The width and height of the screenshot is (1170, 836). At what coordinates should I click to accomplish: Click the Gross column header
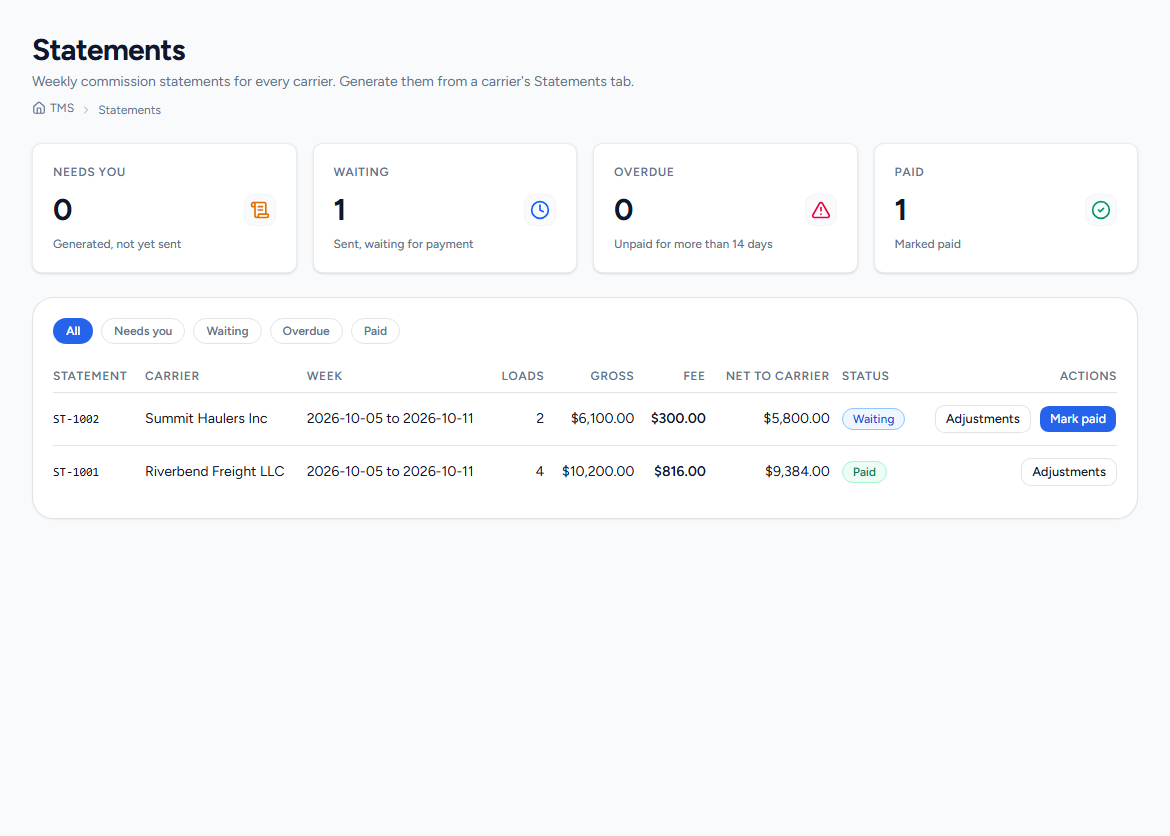tap(612, 375)
